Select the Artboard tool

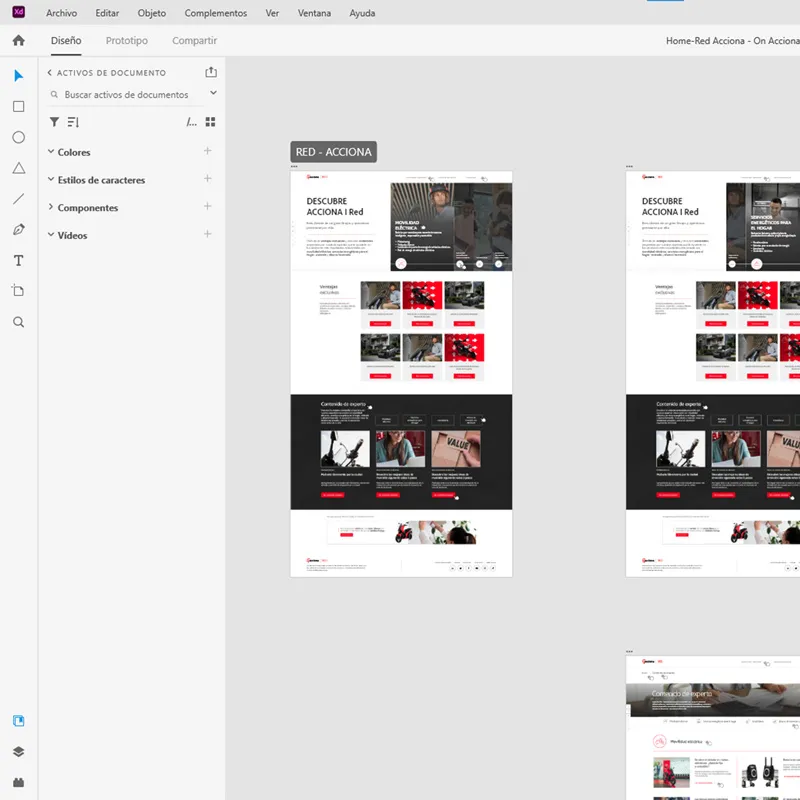(x=18, y=291)
